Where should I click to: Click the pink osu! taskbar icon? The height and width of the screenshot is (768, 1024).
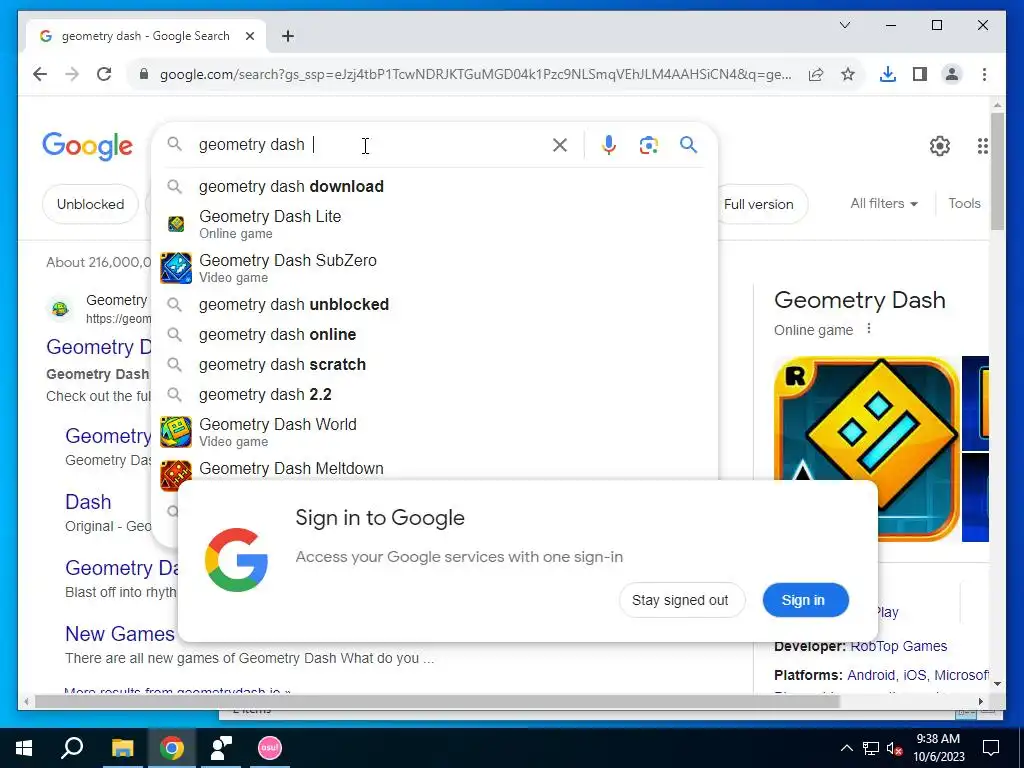269,748
